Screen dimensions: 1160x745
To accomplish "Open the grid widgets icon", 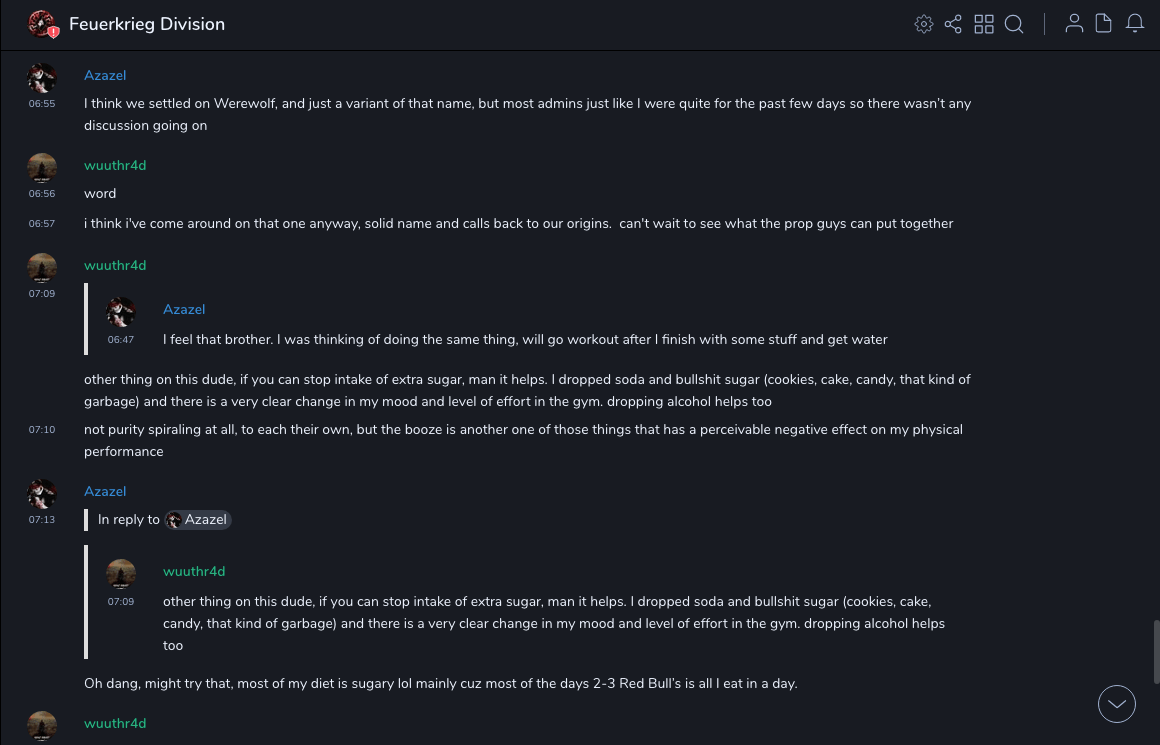I will pyautogui.click(x=984, y=24).
